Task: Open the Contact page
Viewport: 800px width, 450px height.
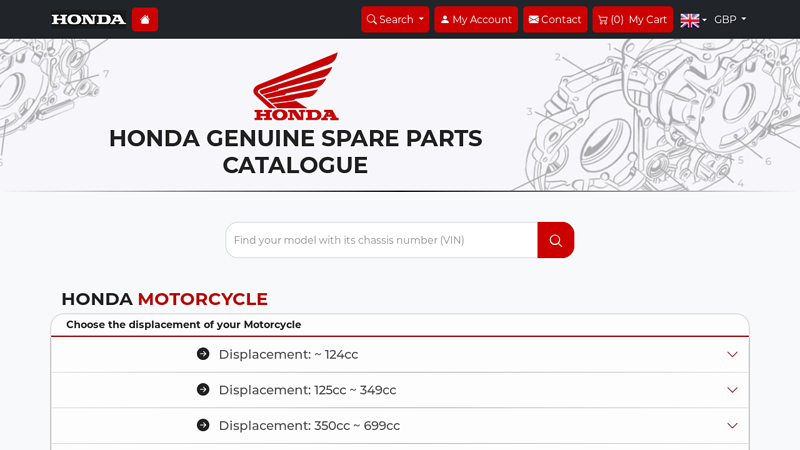Action: click(x=555, y=19)
